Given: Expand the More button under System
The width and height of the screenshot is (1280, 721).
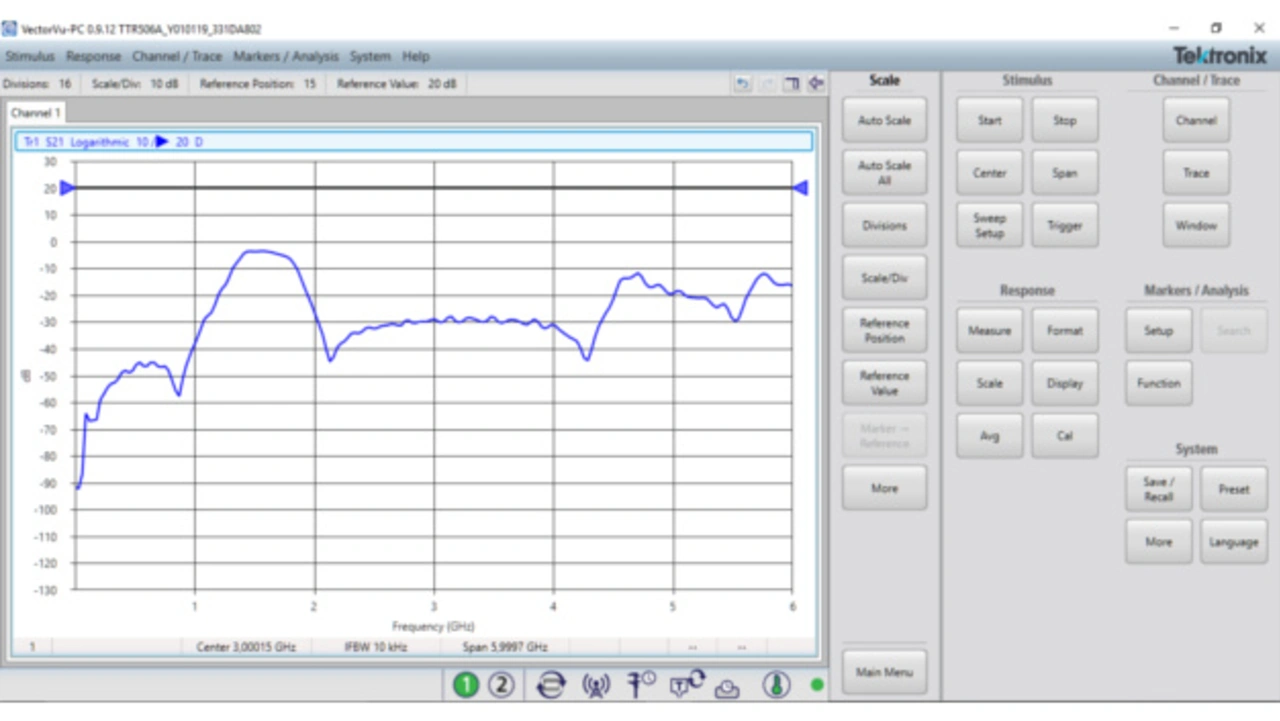Looking at the screenshot, I should click(1158, 542).
